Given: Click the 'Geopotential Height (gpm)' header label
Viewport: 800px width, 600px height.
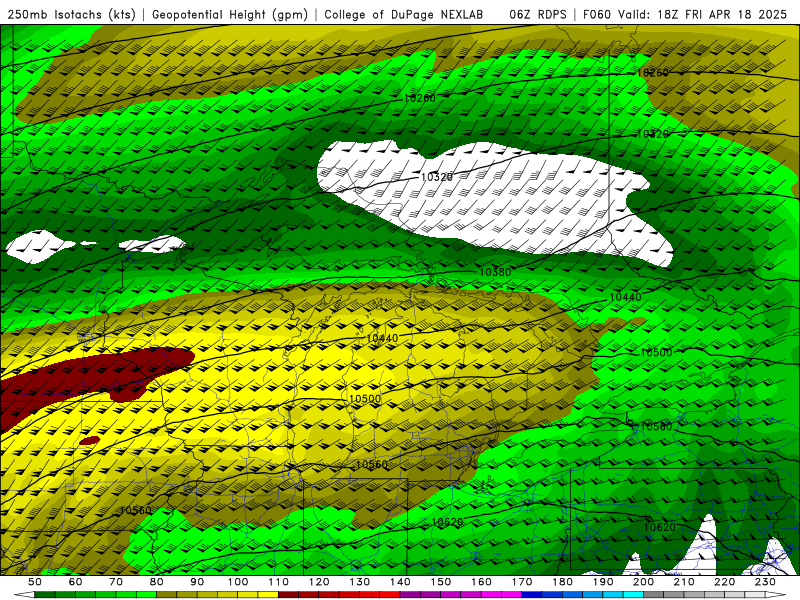Looking at the screenshot, I should tap(230, 15).
